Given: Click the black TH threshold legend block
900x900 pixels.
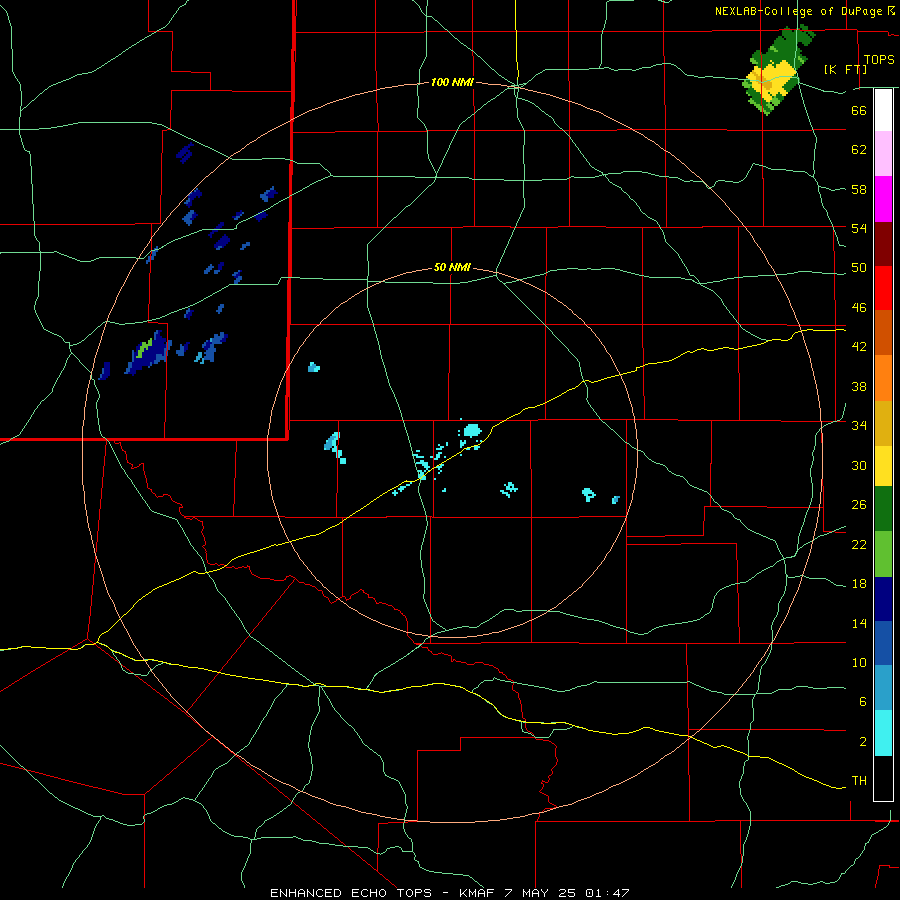Looking at the screenshot, I should (x=883, y=778).
